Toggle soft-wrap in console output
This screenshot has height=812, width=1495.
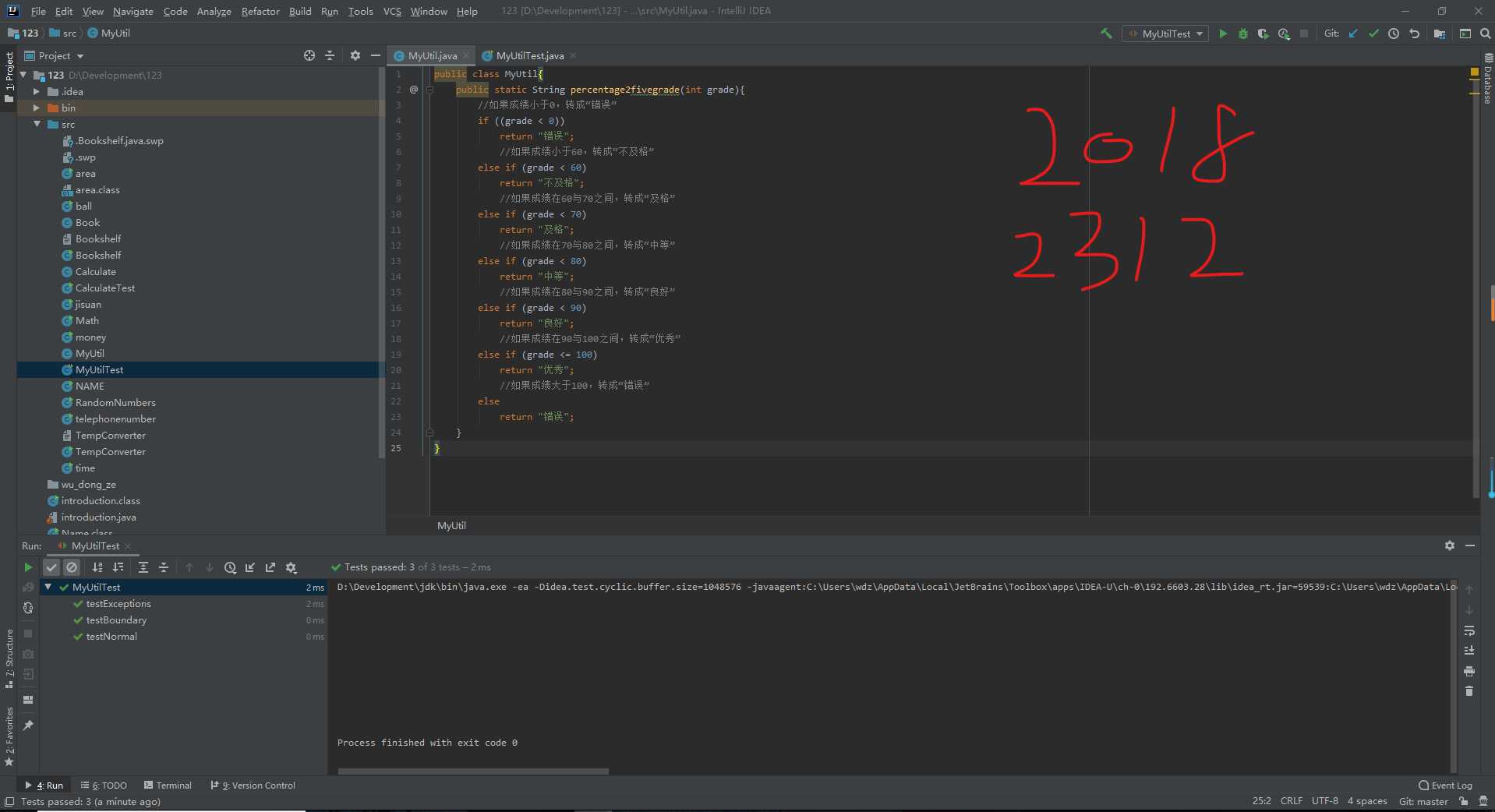coord(1469,630)
